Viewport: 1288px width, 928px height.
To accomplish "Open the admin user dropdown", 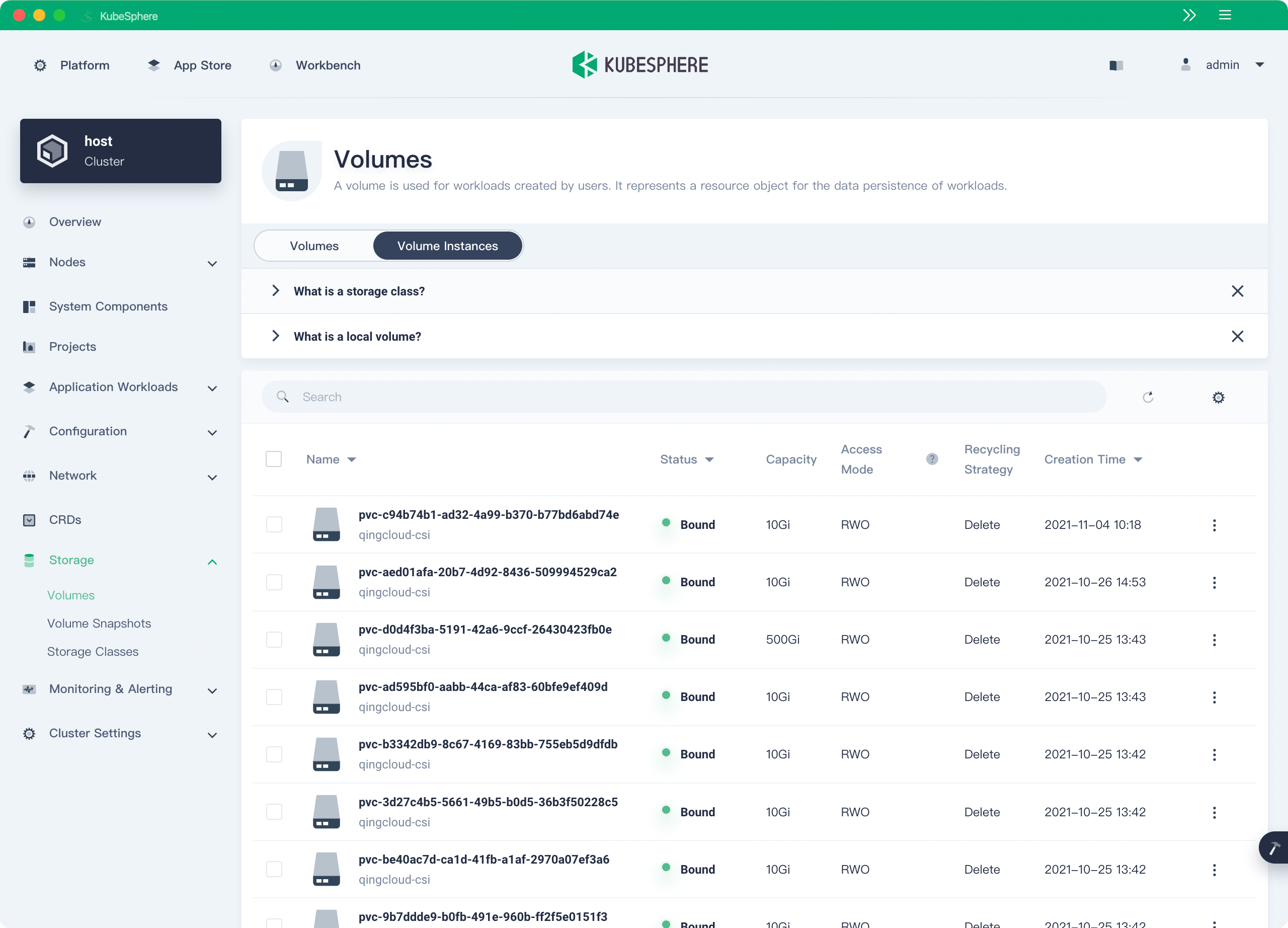I will (x=1222, y=65).
